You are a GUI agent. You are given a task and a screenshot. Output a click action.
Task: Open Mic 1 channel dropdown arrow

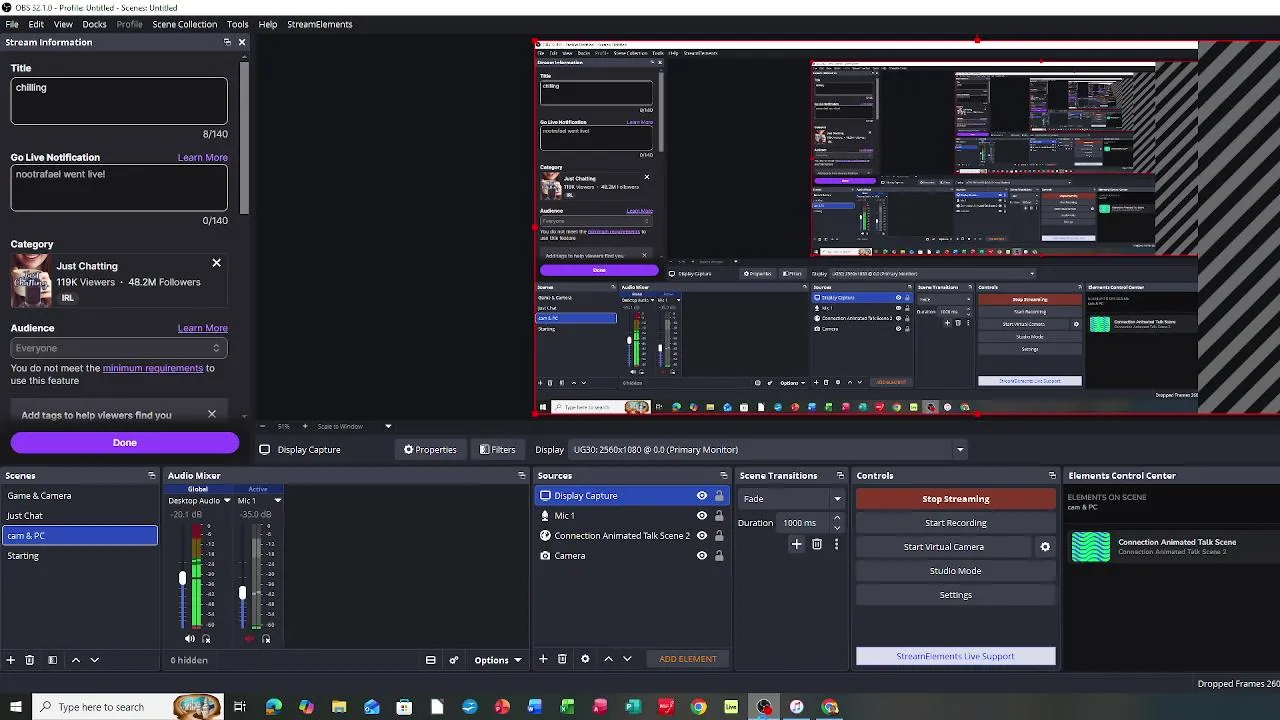pos(277,501)
